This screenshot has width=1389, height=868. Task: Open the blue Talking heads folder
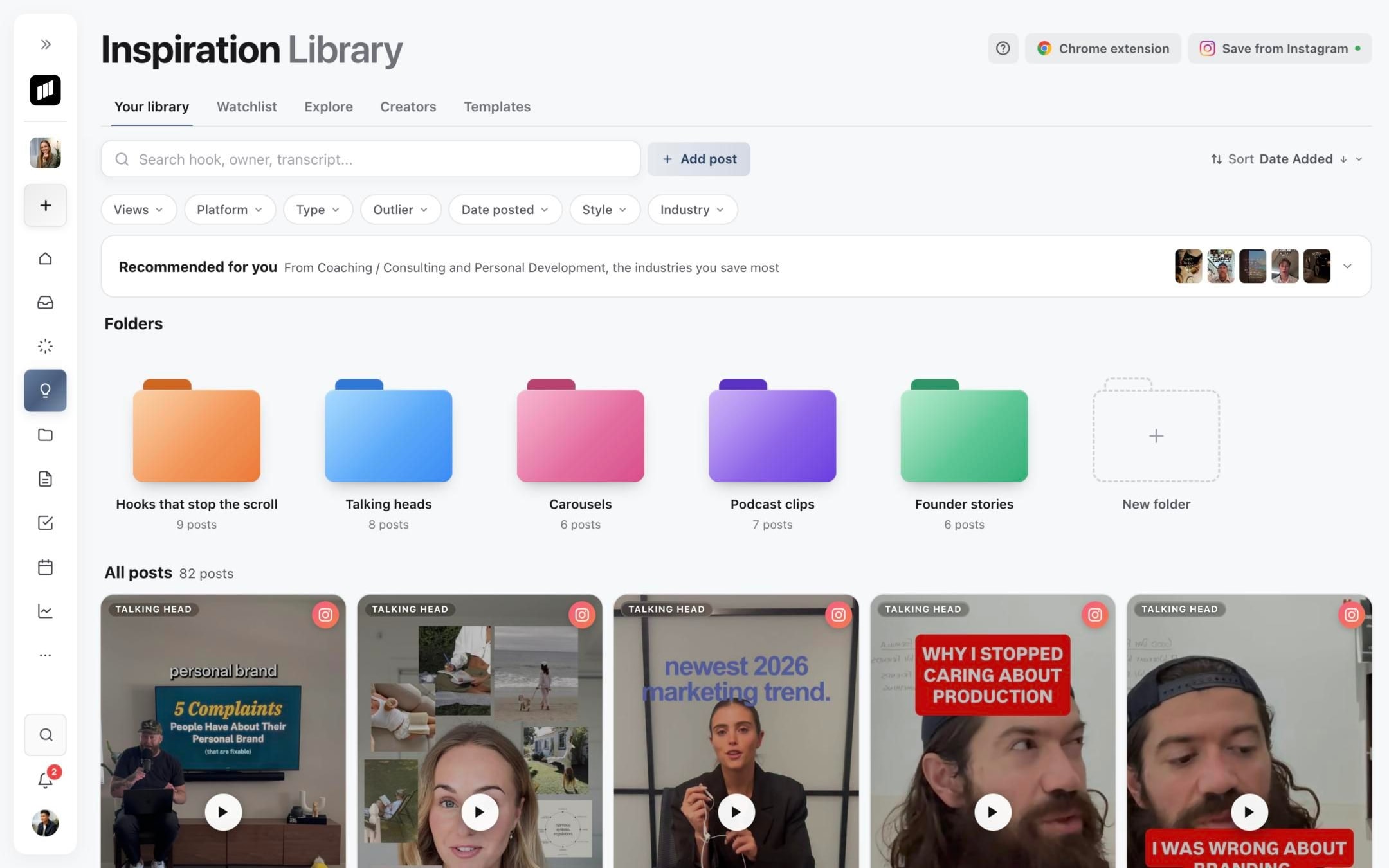point(388,431)
